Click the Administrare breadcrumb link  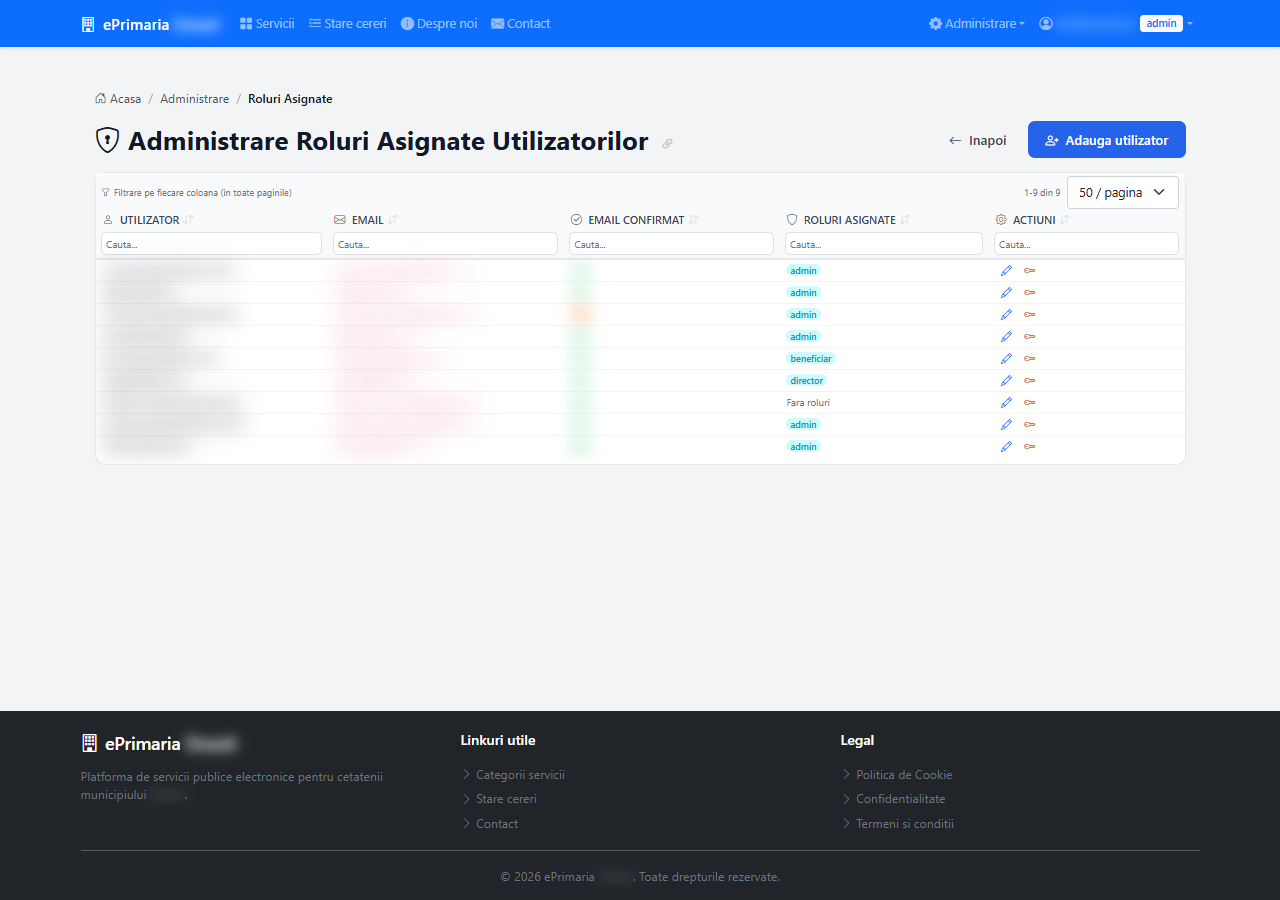pyautogui.click(x=194, y=99)
